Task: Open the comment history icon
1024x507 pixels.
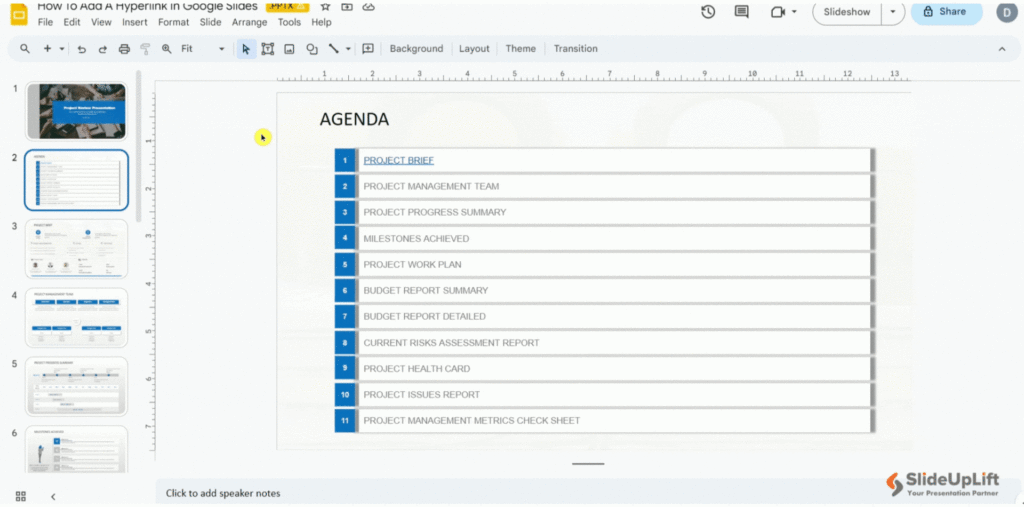Action: pyautogui.click(x=741, y=12)
